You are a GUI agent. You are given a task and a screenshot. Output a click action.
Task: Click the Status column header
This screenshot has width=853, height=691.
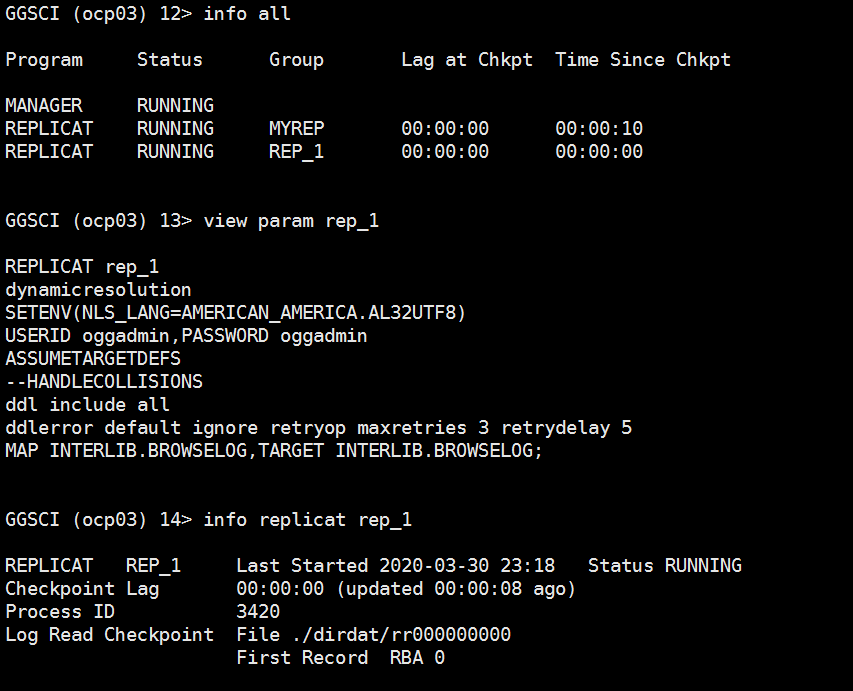point(169,60)
